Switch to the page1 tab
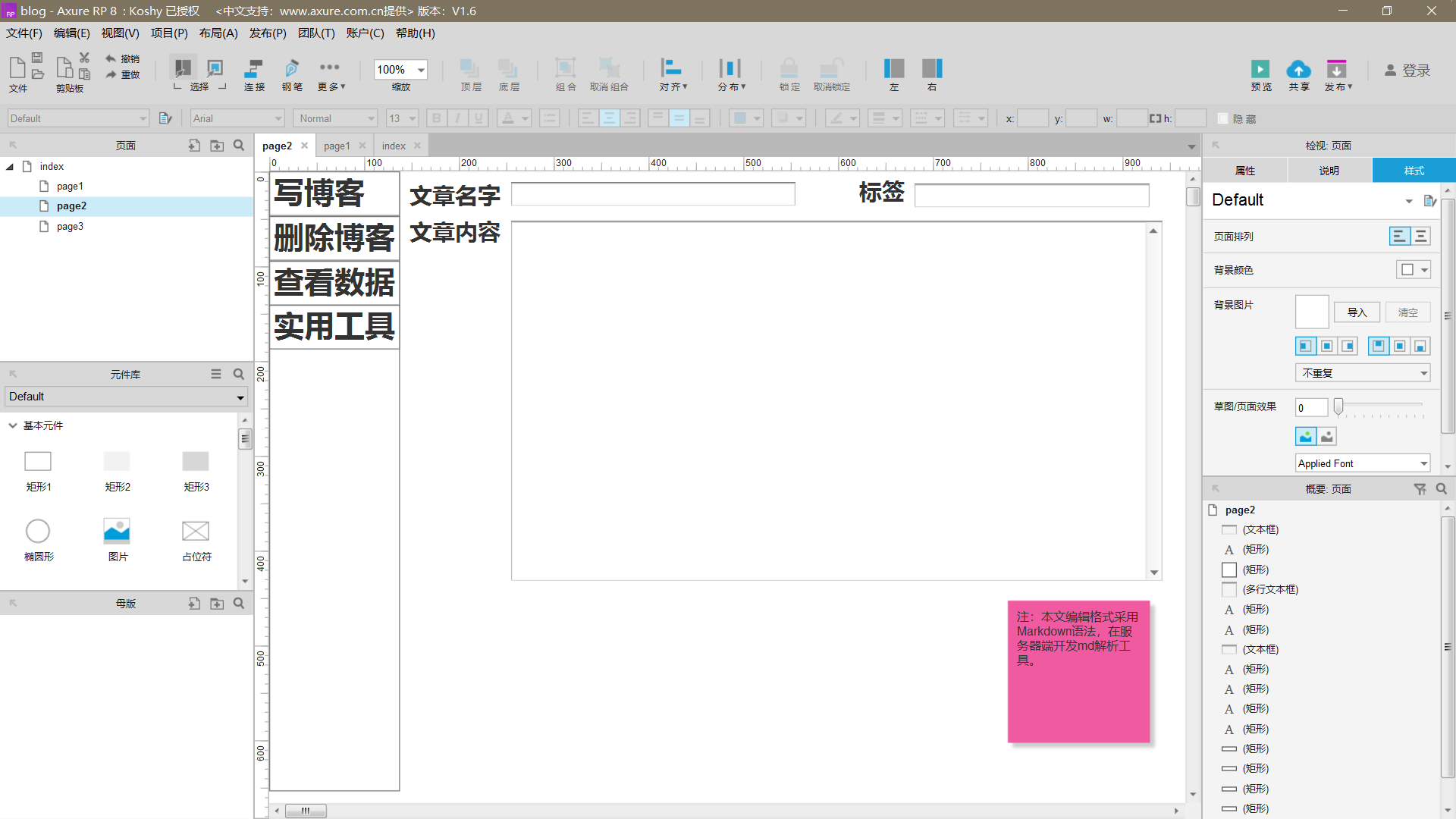Screen dimensions: 1456x819 click(x=337, y=146)
